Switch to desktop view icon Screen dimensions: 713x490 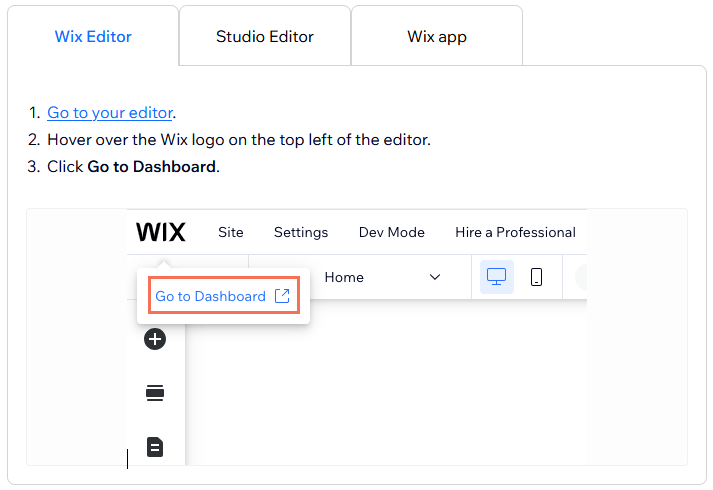point(497,277)
